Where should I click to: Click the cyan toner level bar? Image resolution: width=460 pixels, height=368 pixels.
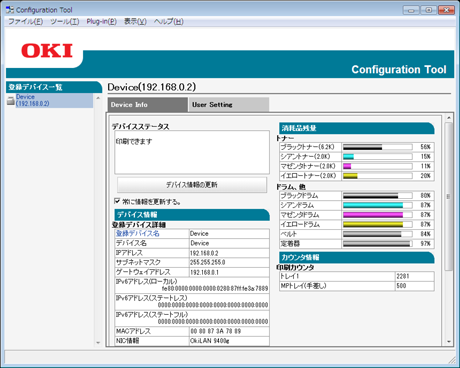(378, 157)
